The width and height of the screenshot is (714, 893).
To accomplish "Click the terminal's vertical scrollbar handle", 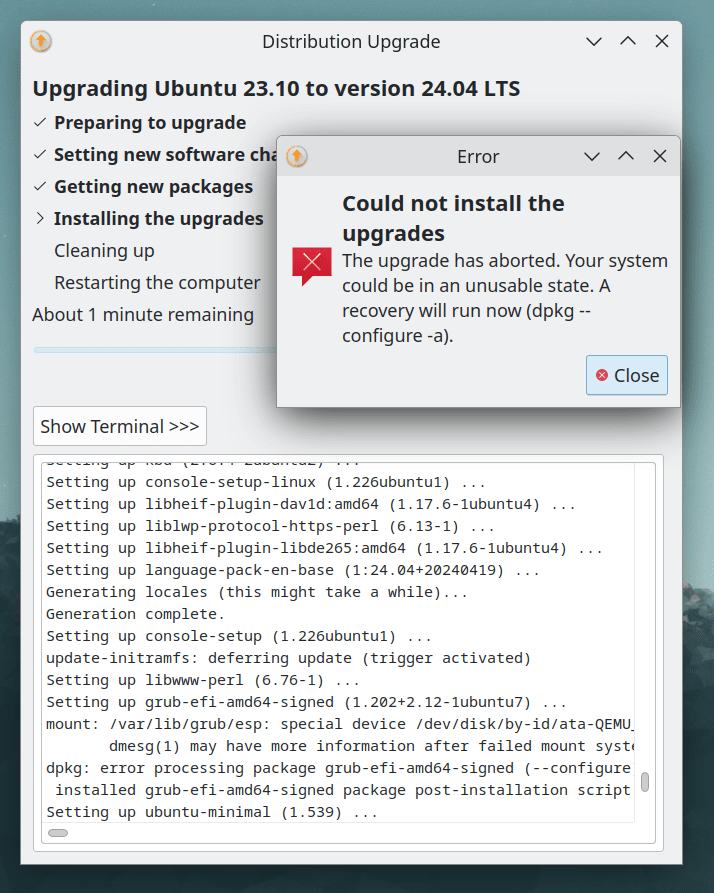I will click(x=645, y=782).
